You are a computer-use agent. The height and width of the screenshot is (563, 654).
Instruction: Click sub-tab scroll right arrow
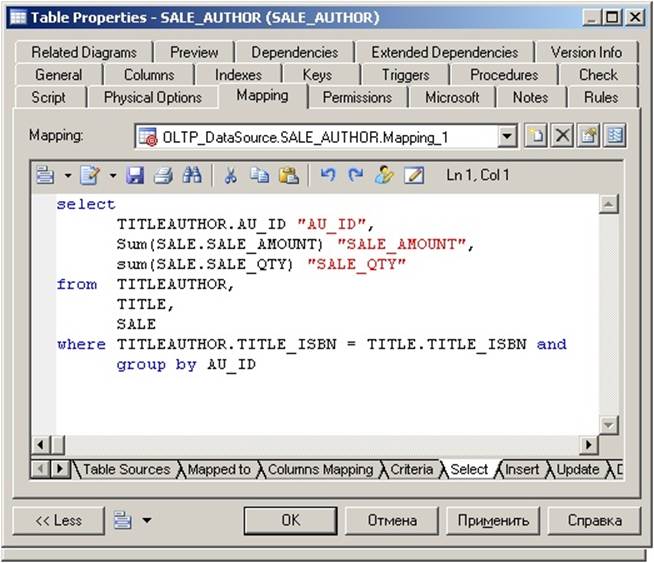click(x=60, y=469)
